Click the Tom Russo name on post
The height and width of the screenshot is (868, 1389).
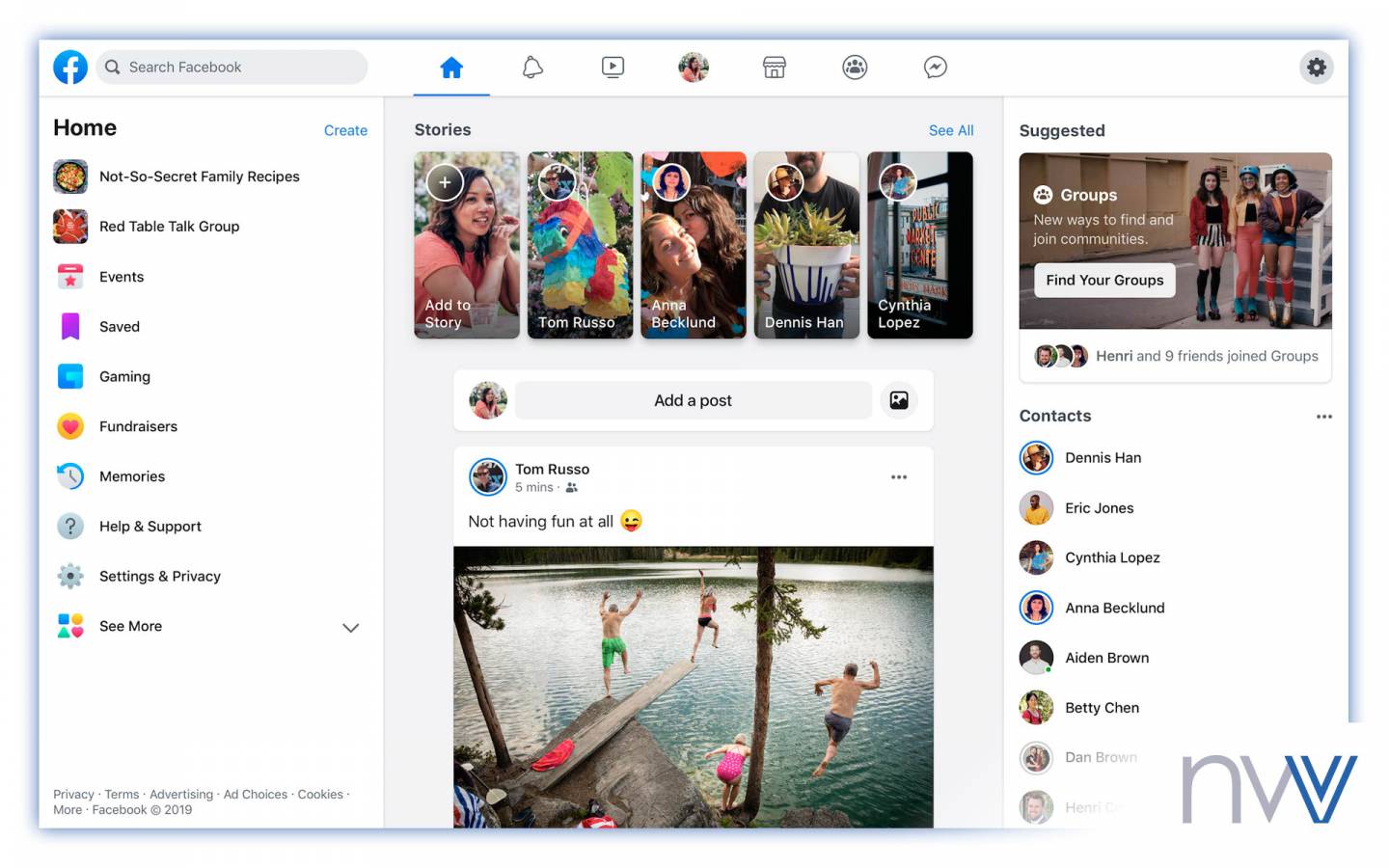click(x=552, y=470)
